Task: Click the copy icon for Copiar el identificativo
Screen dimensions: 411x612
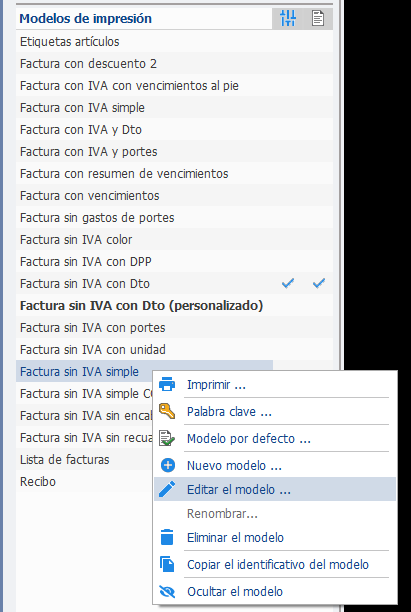Action: (x=167, y=564)
